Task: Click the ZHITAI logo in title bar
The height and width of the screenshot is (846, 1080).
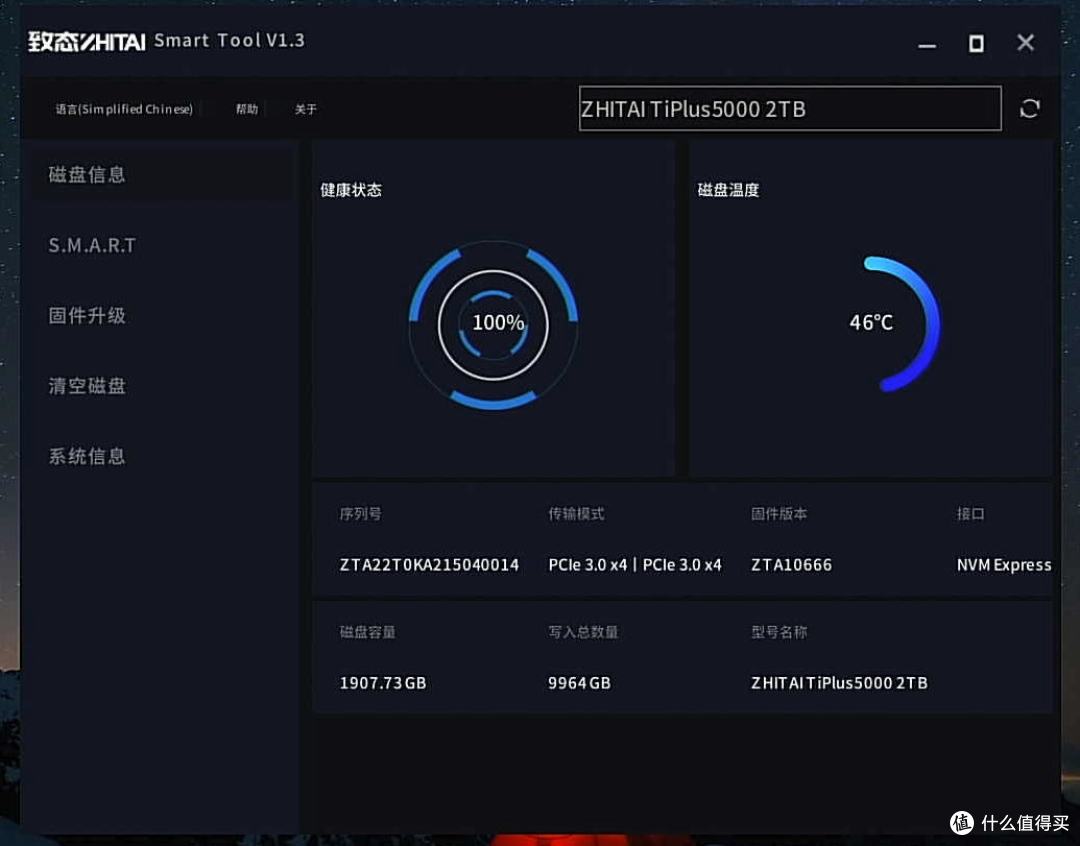Action: [x=85, y=41]
